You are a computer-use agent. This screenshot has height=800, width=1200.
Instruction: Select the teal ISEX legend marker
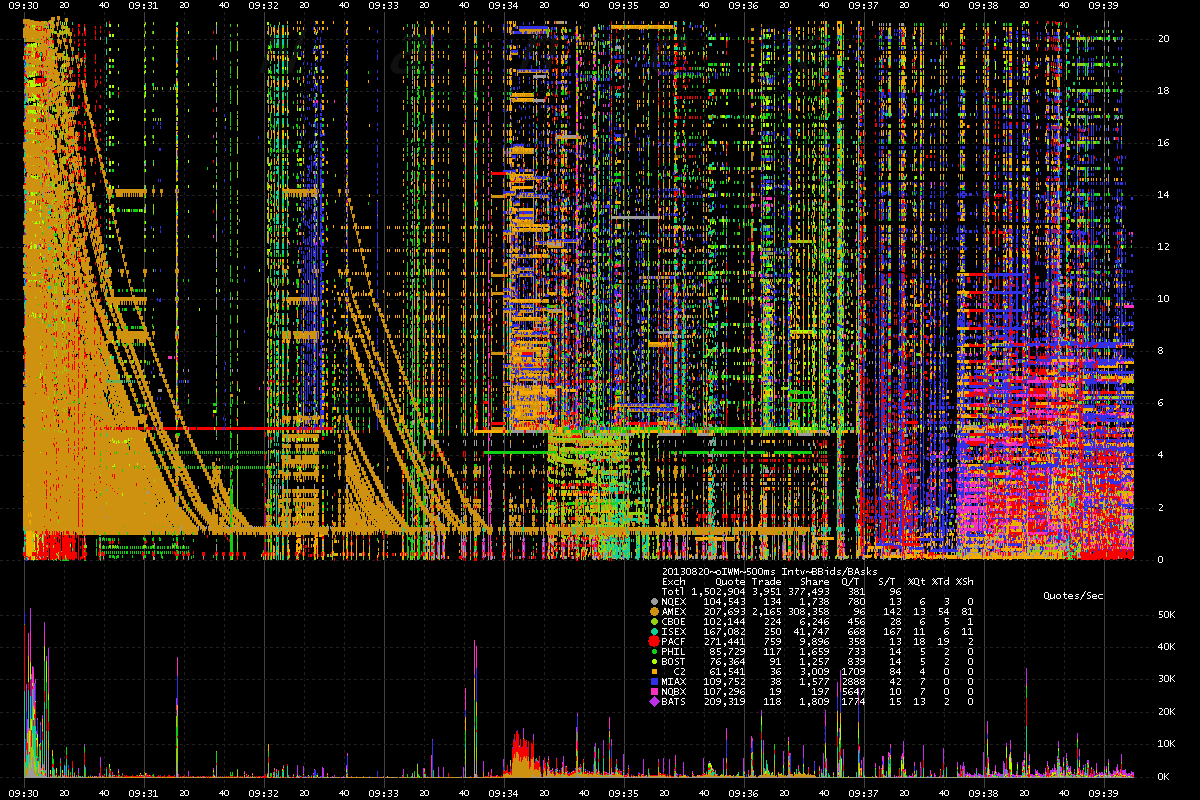tap(654, 631)
